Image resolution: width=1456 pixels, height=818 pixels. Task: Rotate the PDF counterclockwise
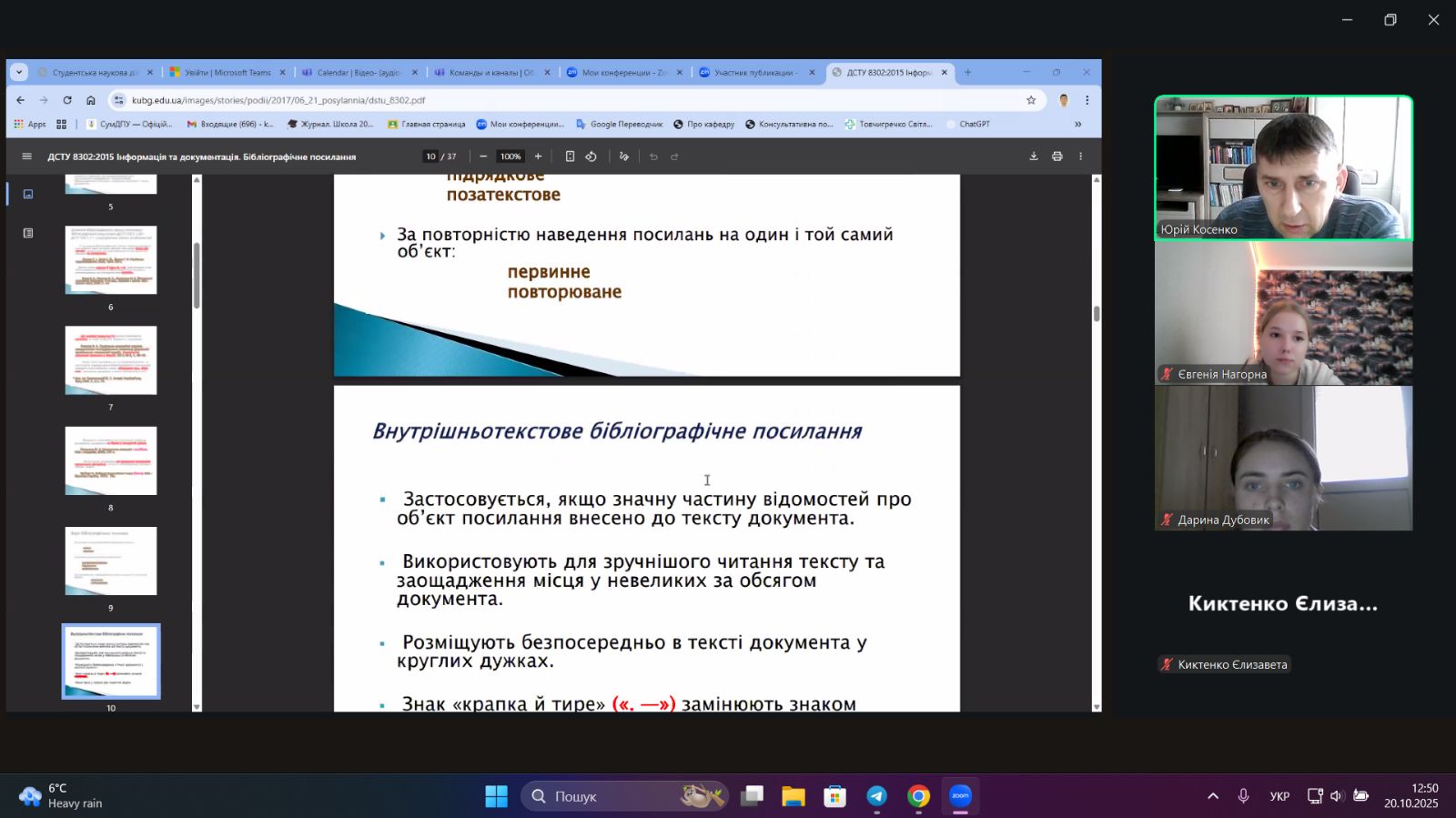(x=591, y=157)
